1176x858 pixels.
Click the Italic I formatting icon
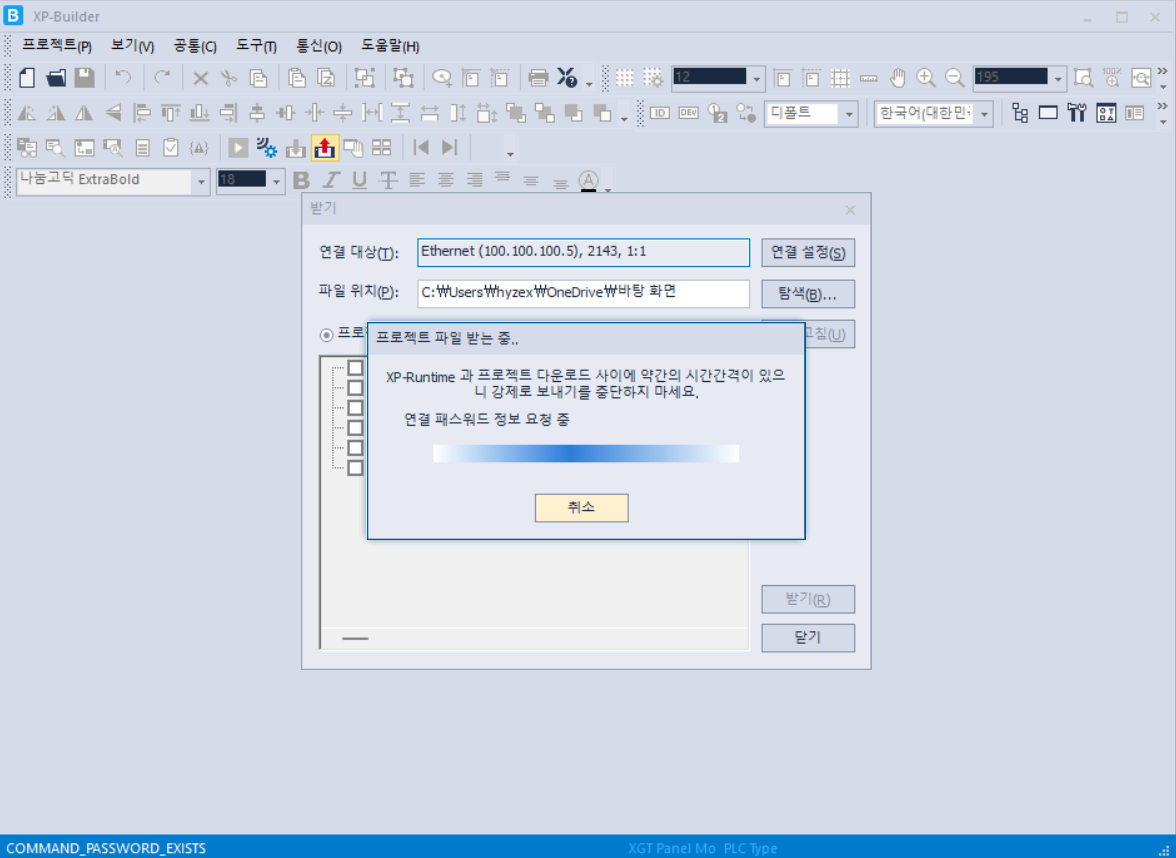click(x=331, y=180)
